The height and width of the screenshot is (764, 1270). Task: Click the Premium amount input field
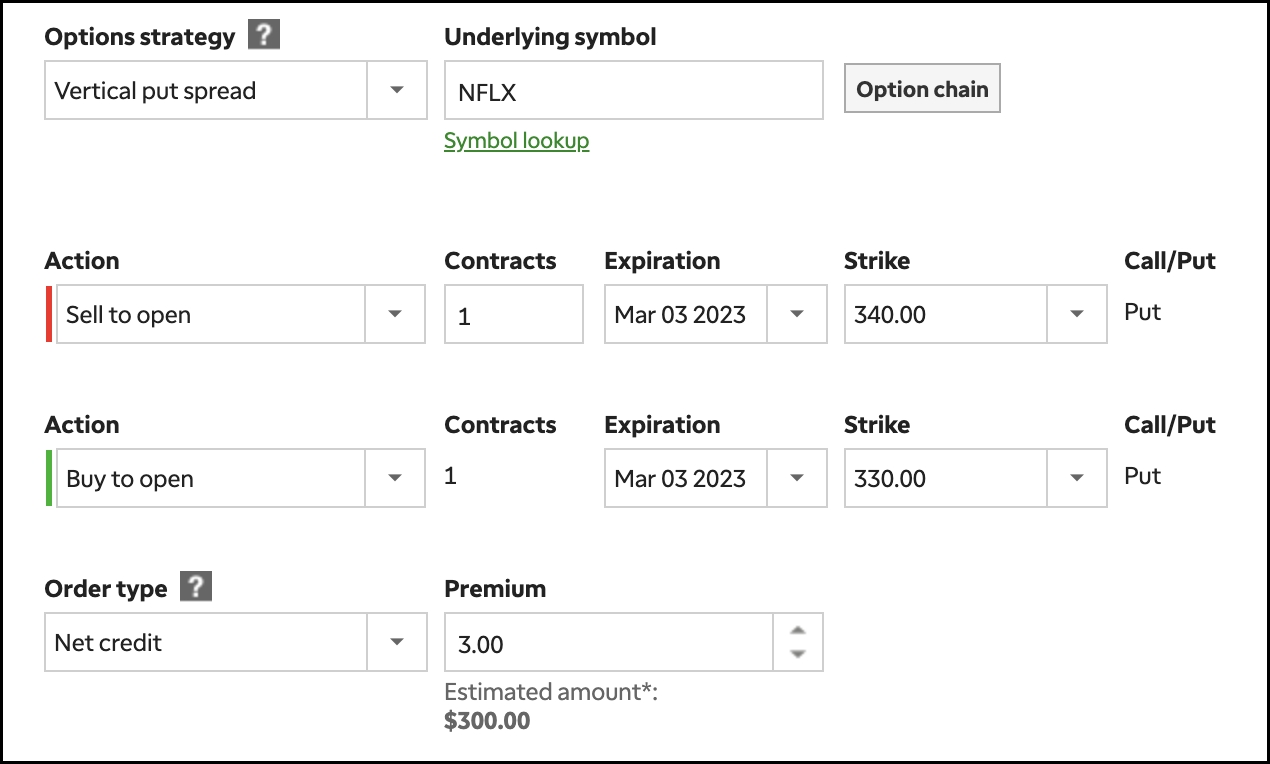609,643
